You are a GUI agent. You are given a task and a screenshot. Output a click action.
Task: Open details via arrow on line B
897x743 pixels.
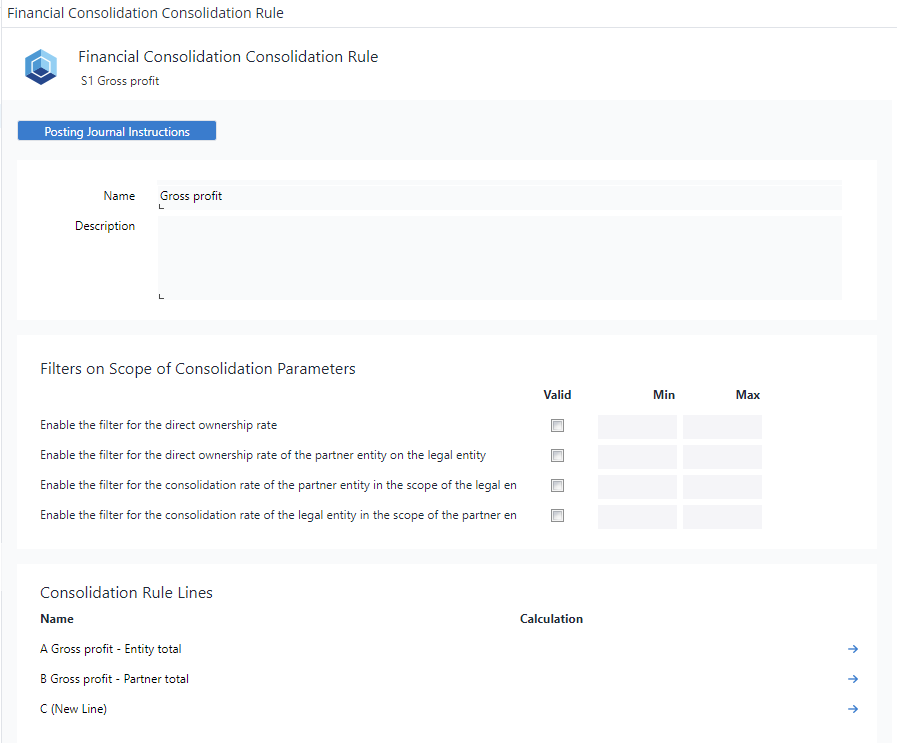[x=853, y=679]
